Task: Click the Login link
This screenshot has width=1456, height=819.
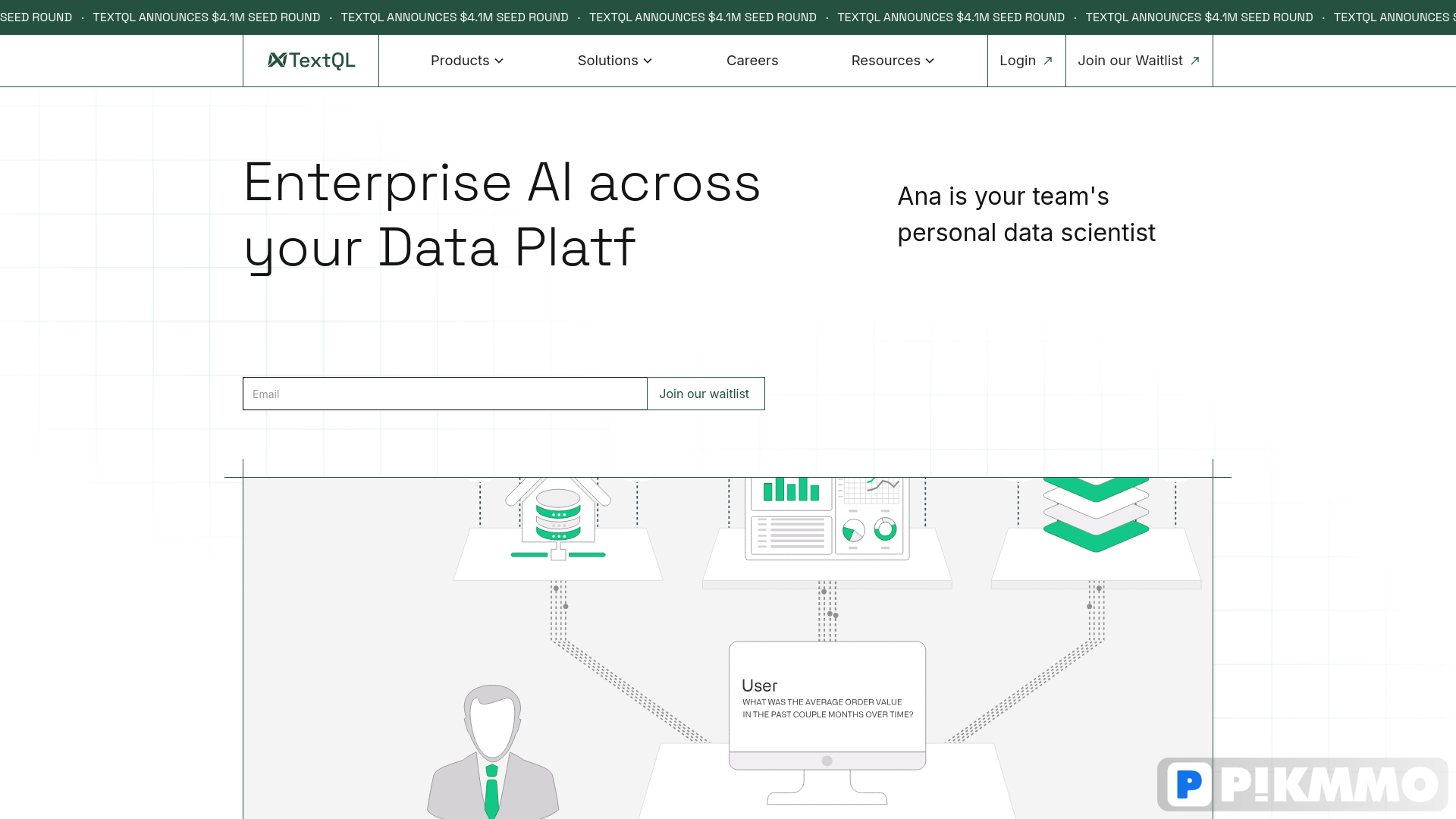Action: pos(1026,61)
